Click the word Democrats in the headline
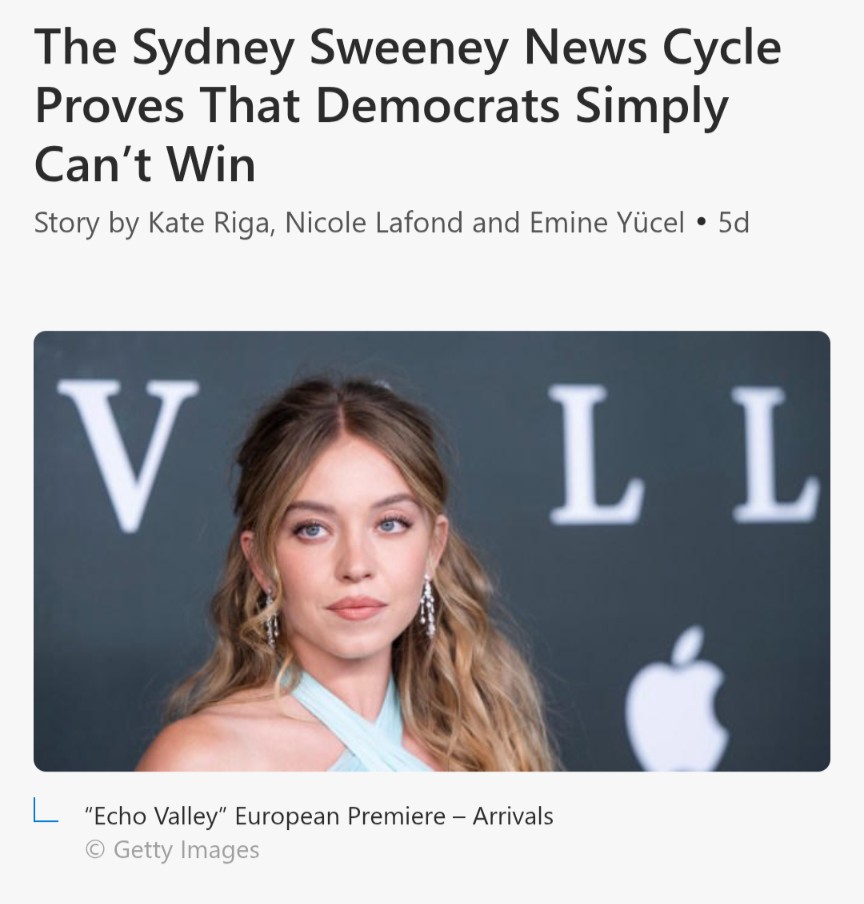Screen dimensions: 864x904 437,106
